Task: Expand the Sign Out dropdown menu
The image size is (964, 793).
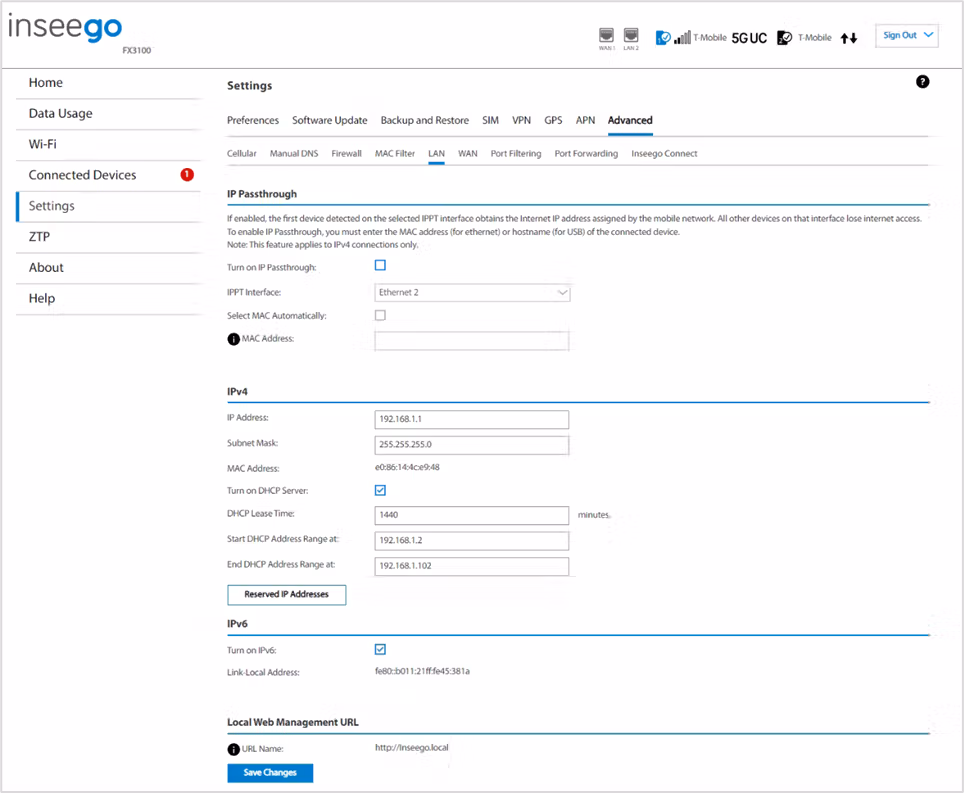Action: [907, 36]
